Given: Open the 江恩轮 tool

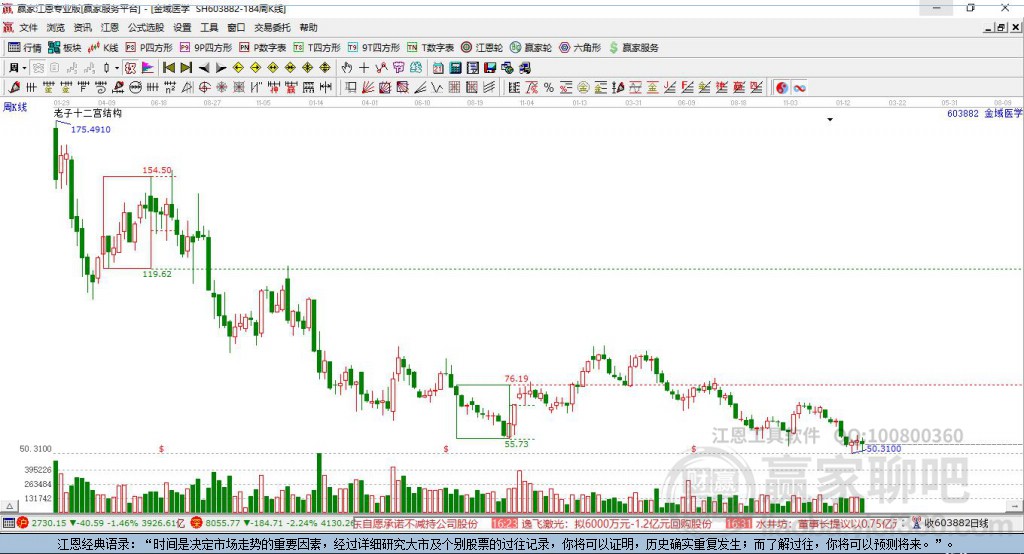Looking at the screenshot, I should pos(482,48).
